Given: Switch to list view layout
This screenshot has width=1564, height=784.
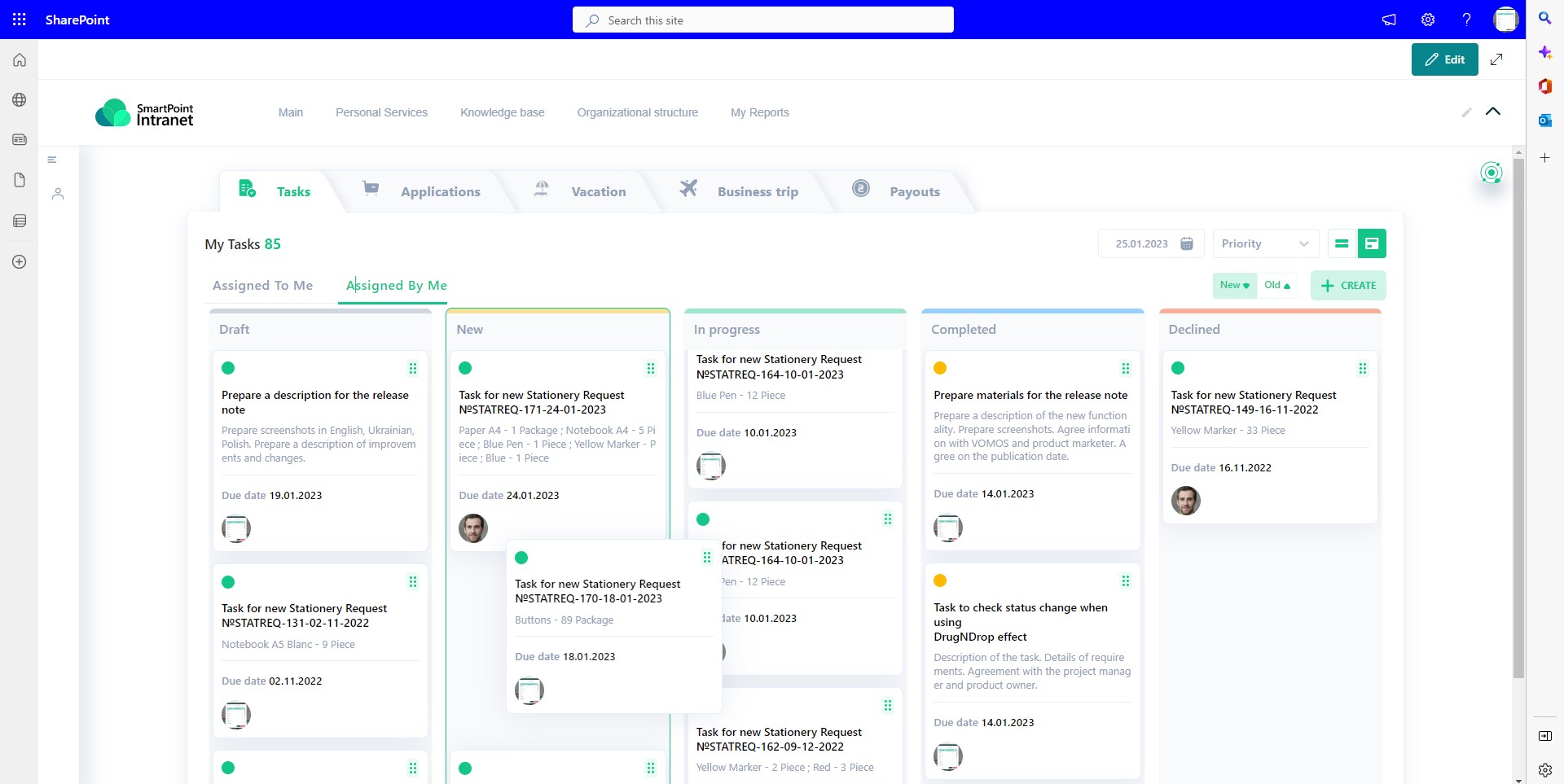Looking at the screenshot, I should pos(1341,243).
